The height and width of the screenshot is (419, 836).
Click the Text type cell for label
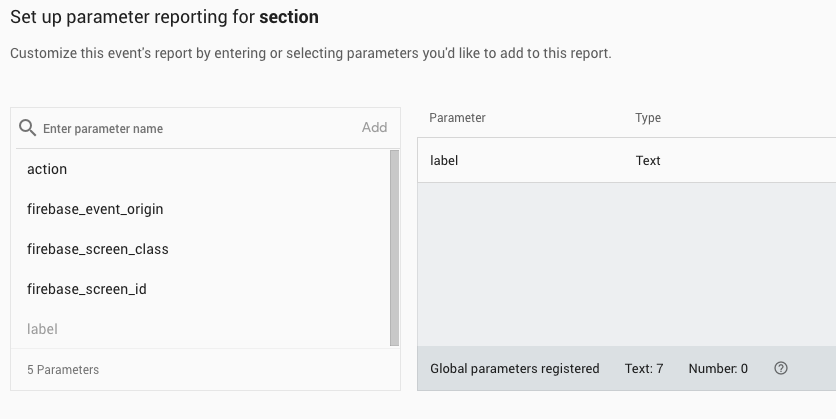[648, 160]
